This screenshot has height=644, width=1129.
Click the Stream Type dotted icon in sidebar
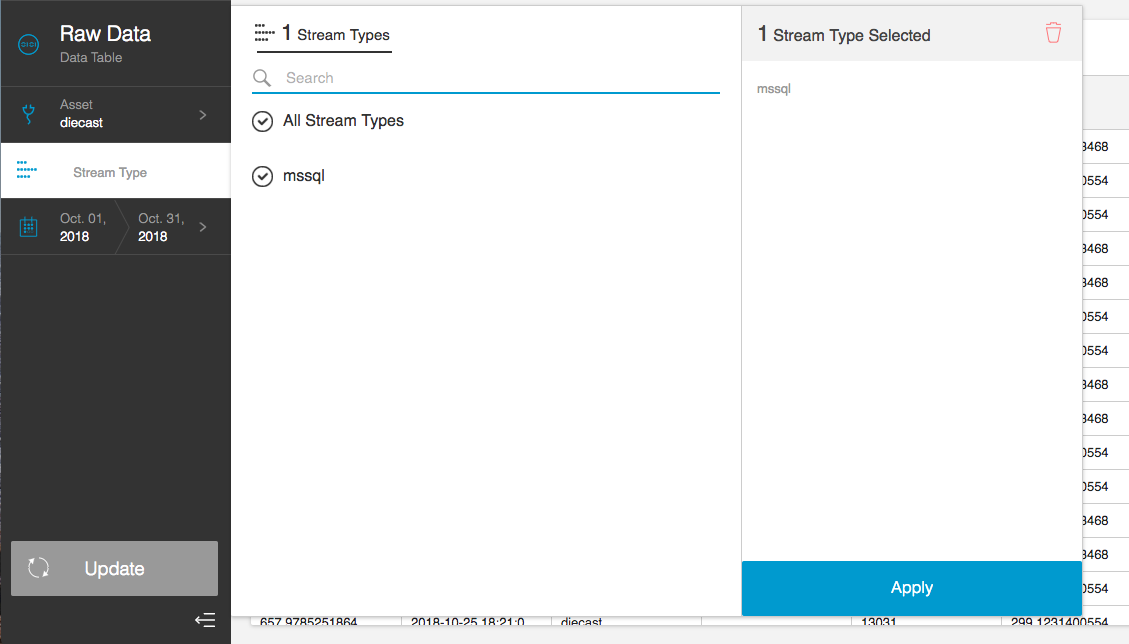point(27,170)
